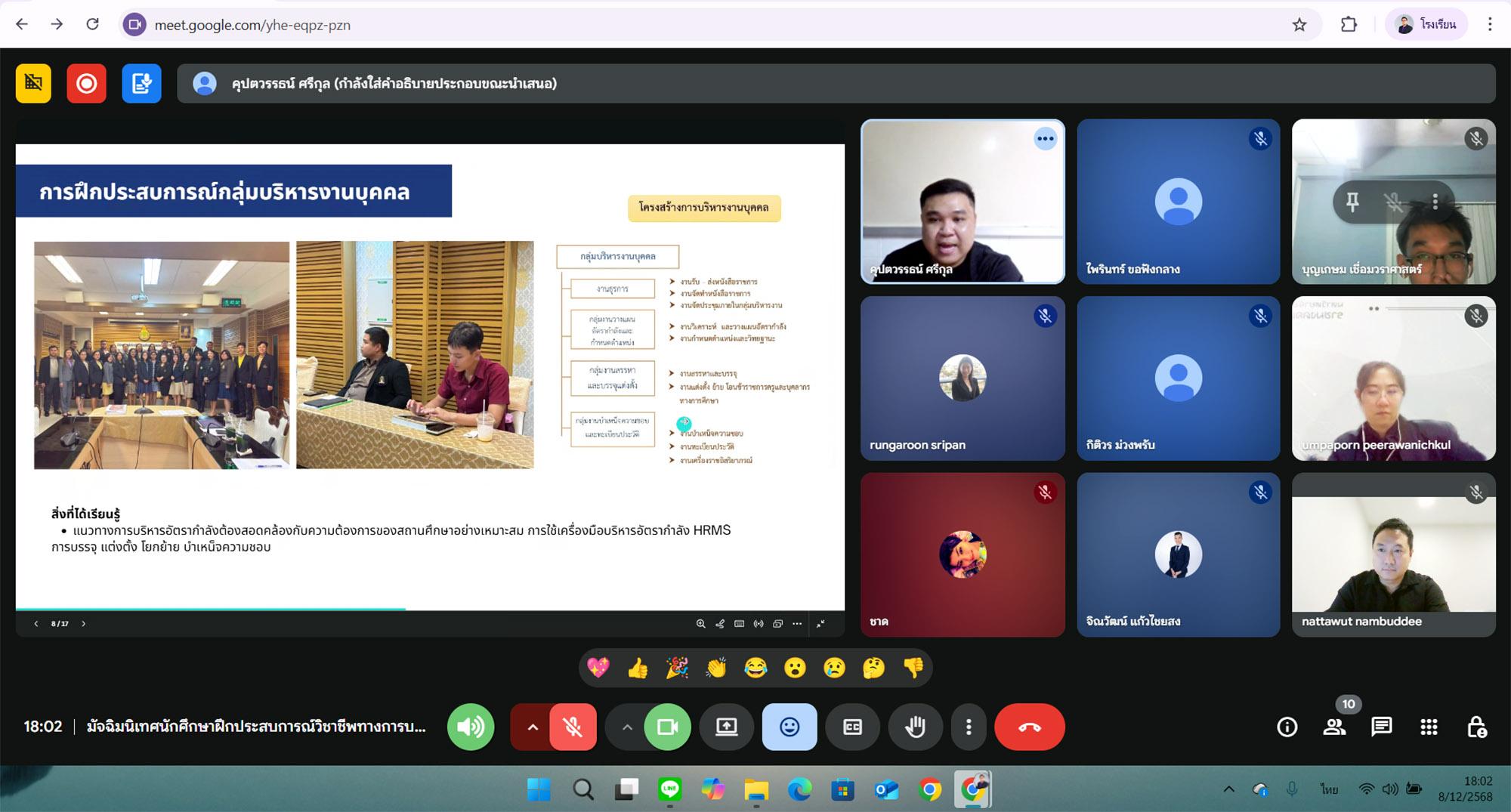Show the participants list

tap(1334, 727)
